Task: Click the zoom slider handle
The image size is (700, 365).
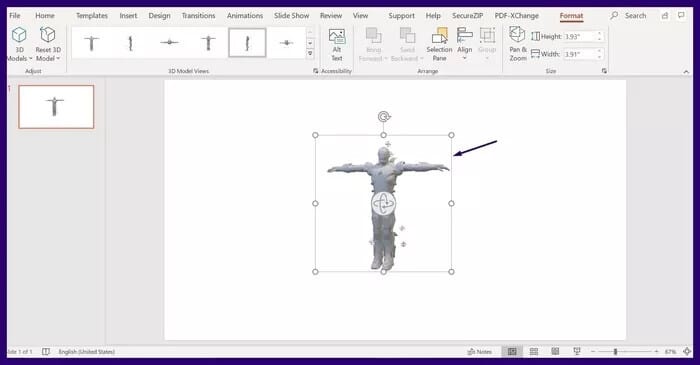Action: (615, 352)
